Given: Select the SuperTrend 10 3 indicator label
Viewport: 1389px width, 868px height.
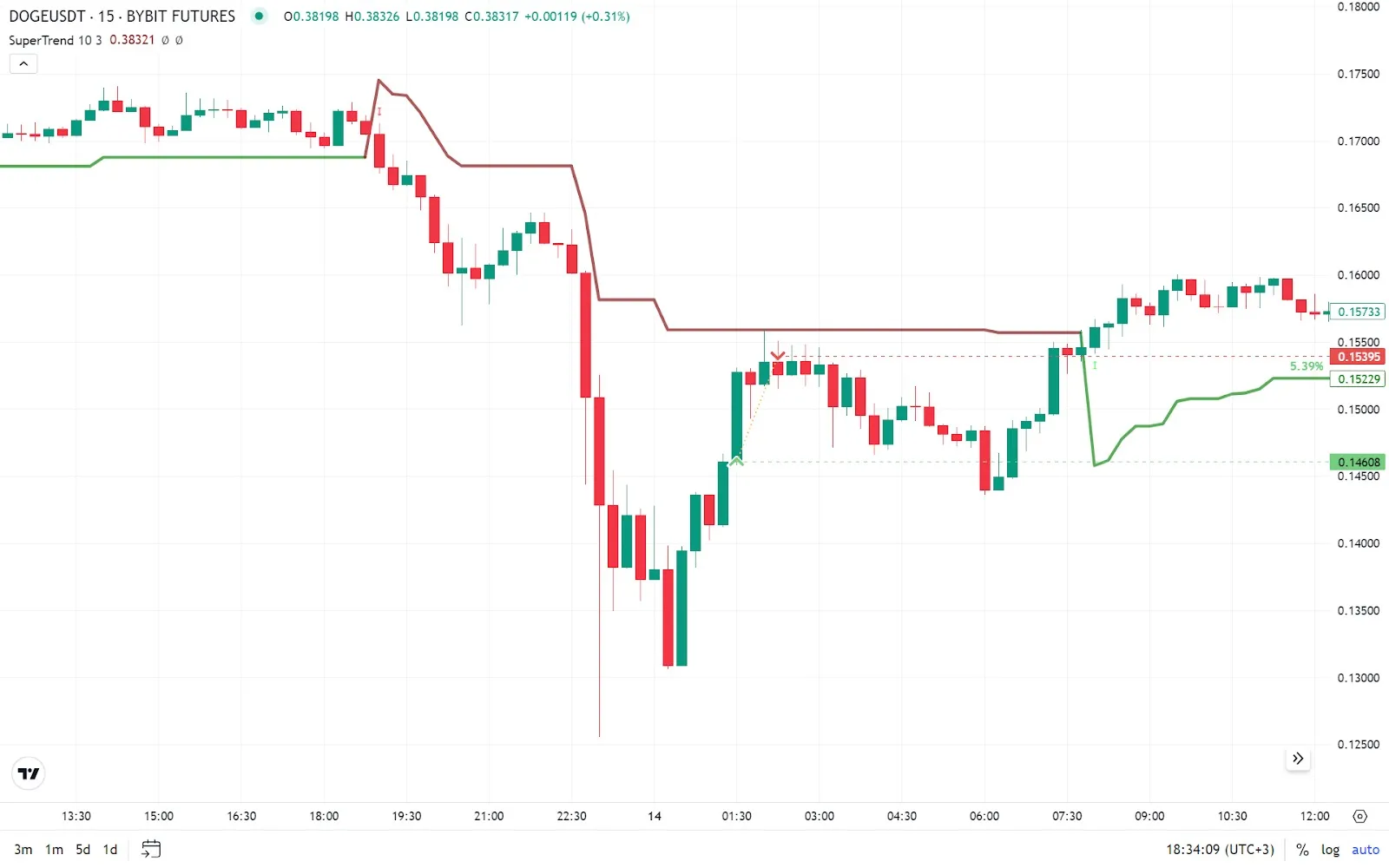Looking at the screenshot, I should (x=55, y=40).
